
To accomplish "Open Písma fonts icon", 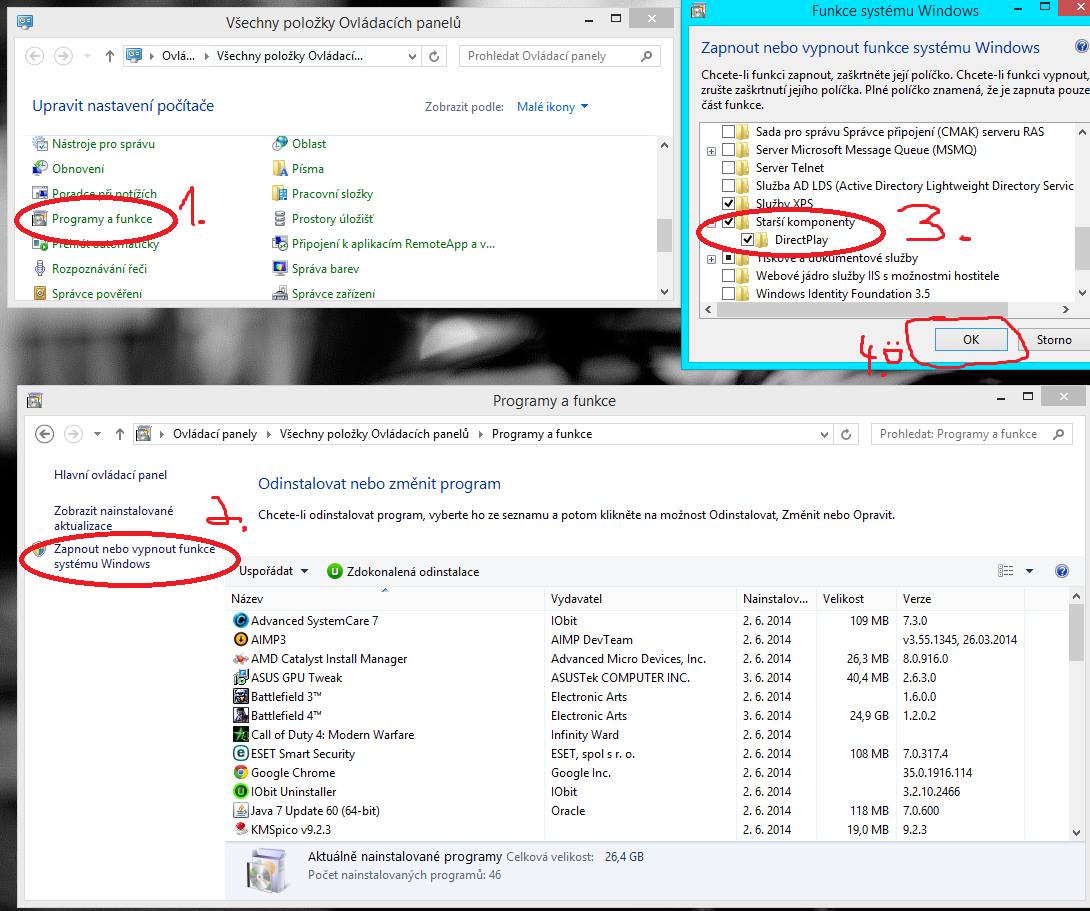I will (x=280, y=169).
